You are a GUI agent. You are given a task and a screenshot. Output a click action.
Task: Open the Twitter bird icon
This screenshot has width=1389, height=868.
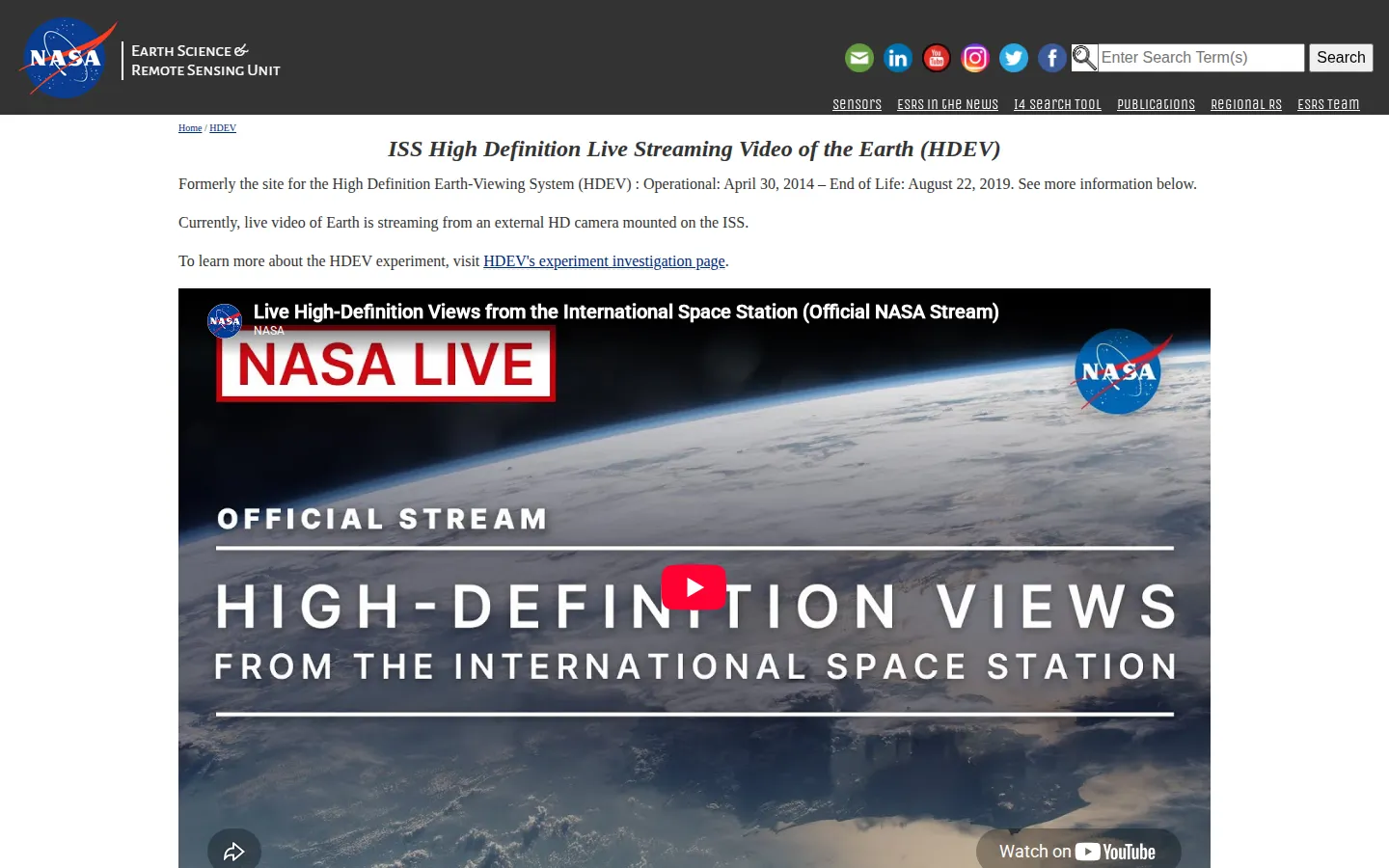(1014, 58)
